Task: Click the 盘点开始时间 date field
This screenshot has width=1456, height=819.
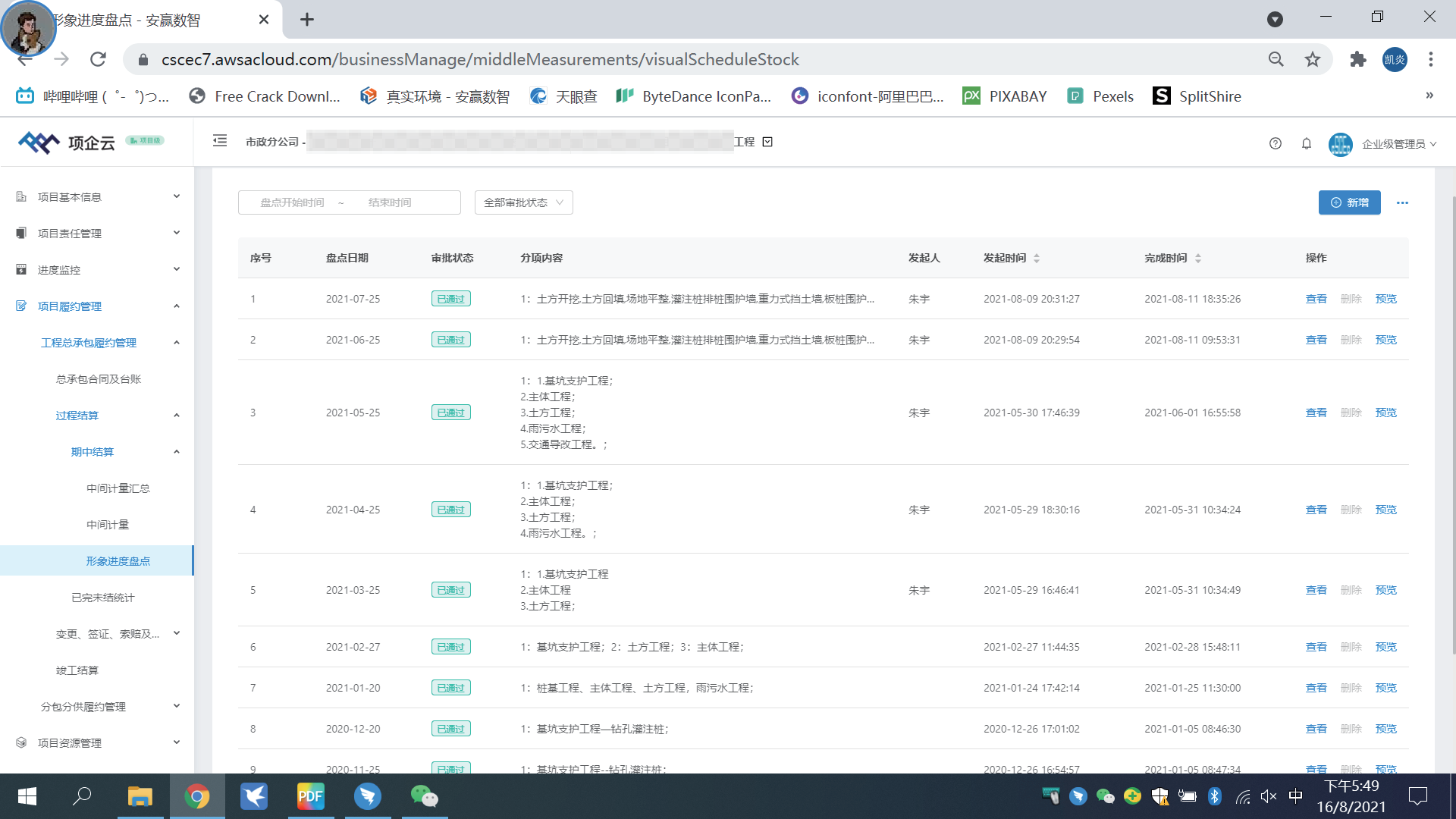Action: click(293, 202)
